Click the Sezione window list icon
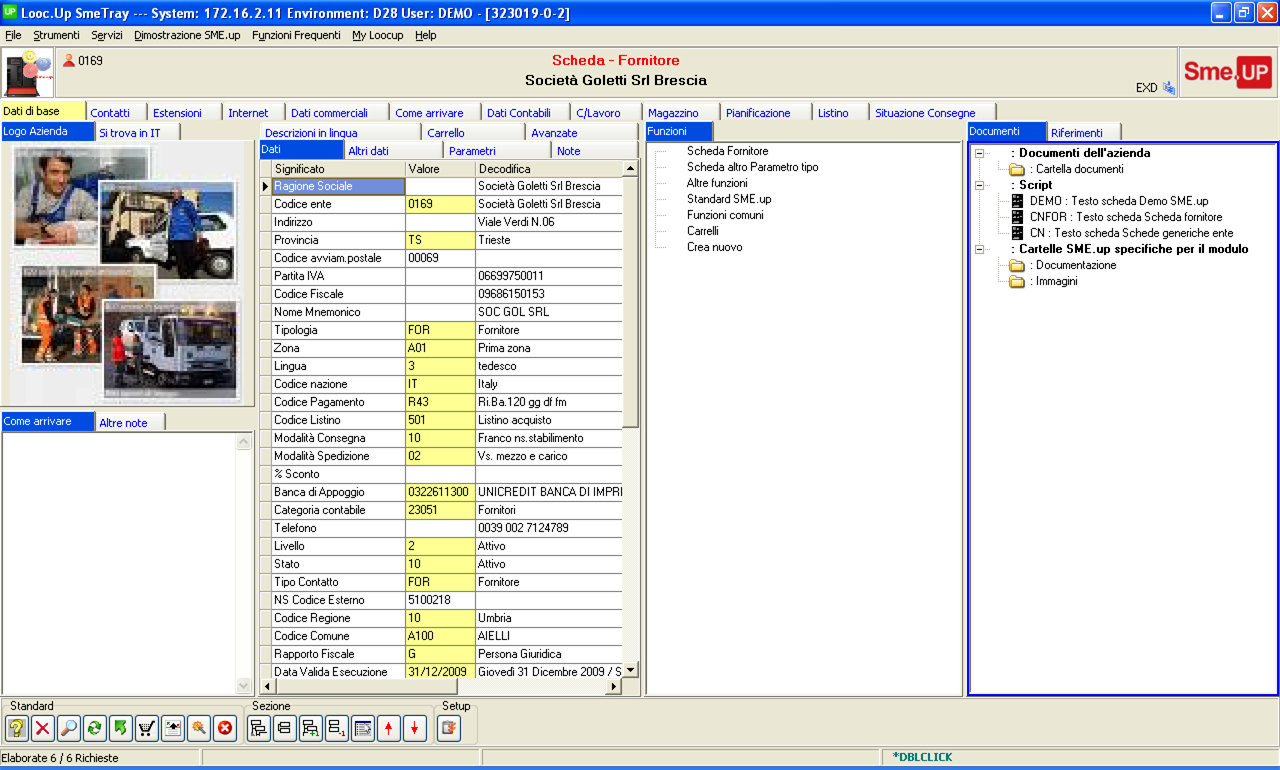Viewport: 1280px width, 770px height. (363, 729)
